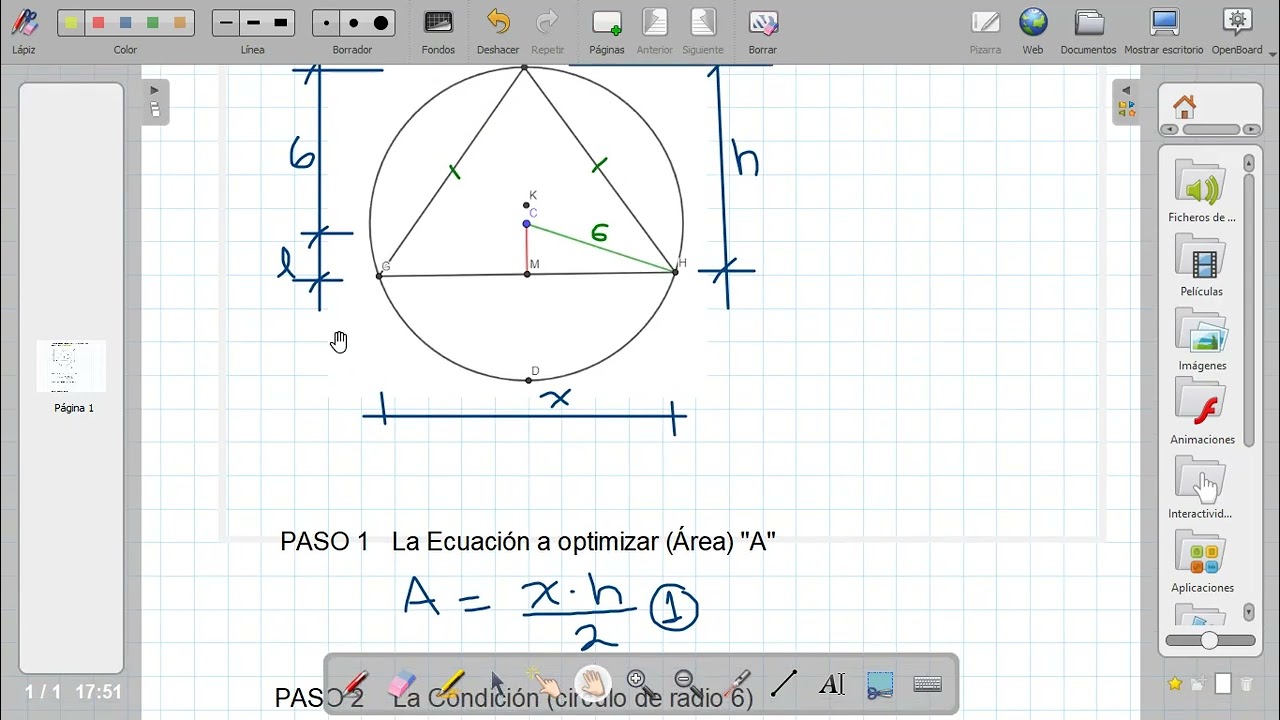Collapse the right library panel
Viewport: 1280px width, 720px height.
click(1126, 90)
